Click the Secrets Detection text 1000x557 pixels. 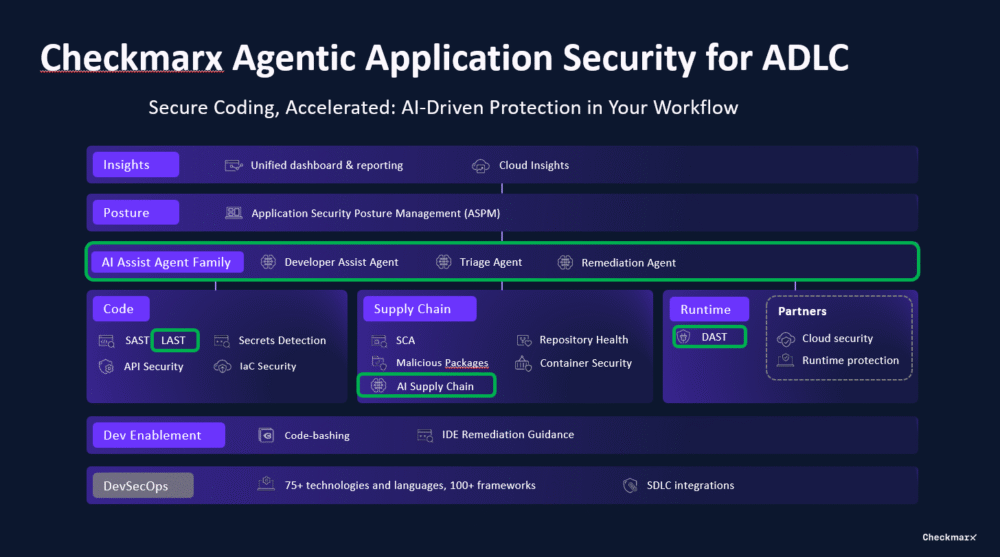click(x=282, y=341)
